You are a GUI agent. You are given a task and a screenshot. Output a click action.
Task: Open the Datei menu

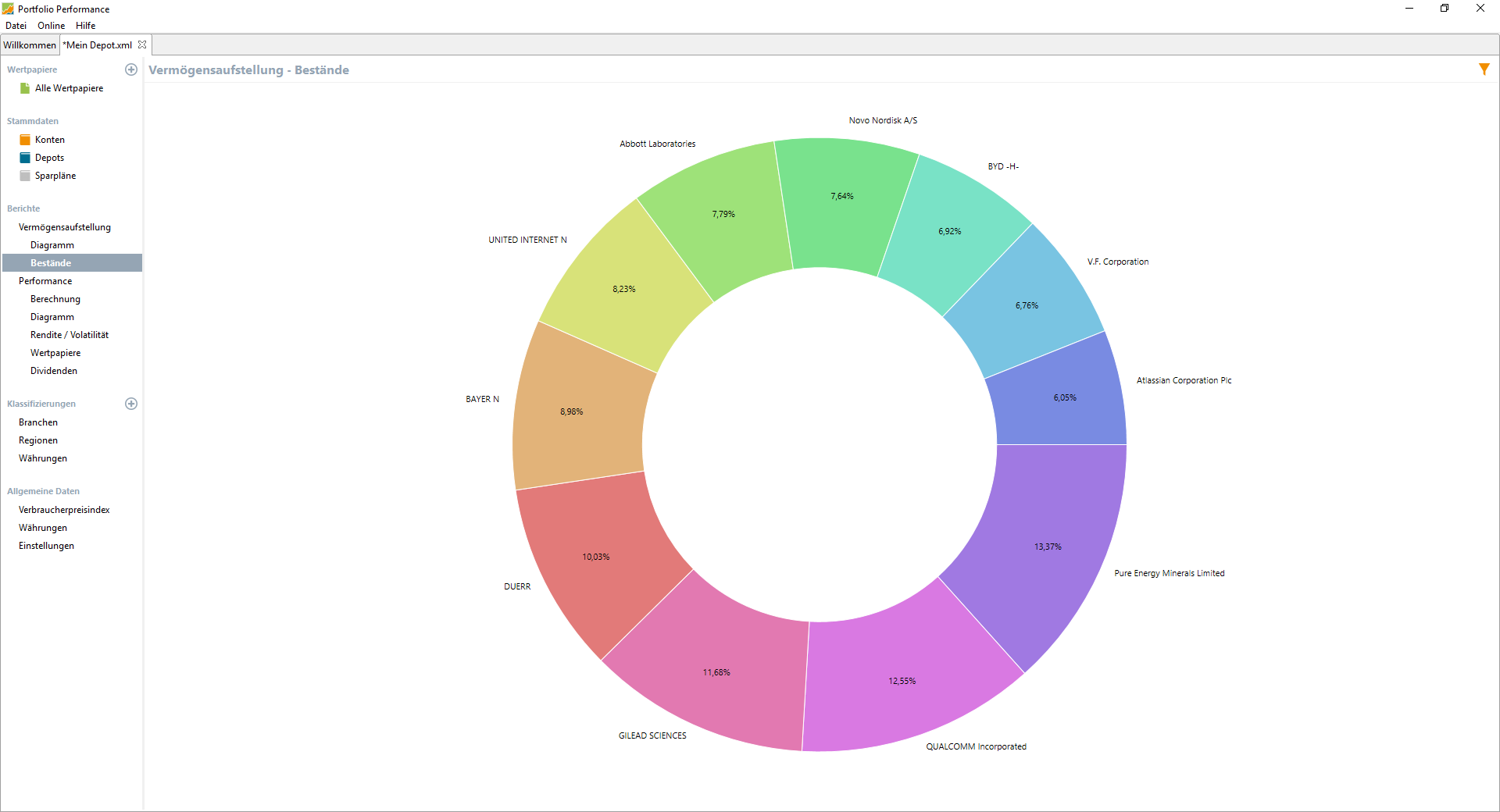point(16,26)
